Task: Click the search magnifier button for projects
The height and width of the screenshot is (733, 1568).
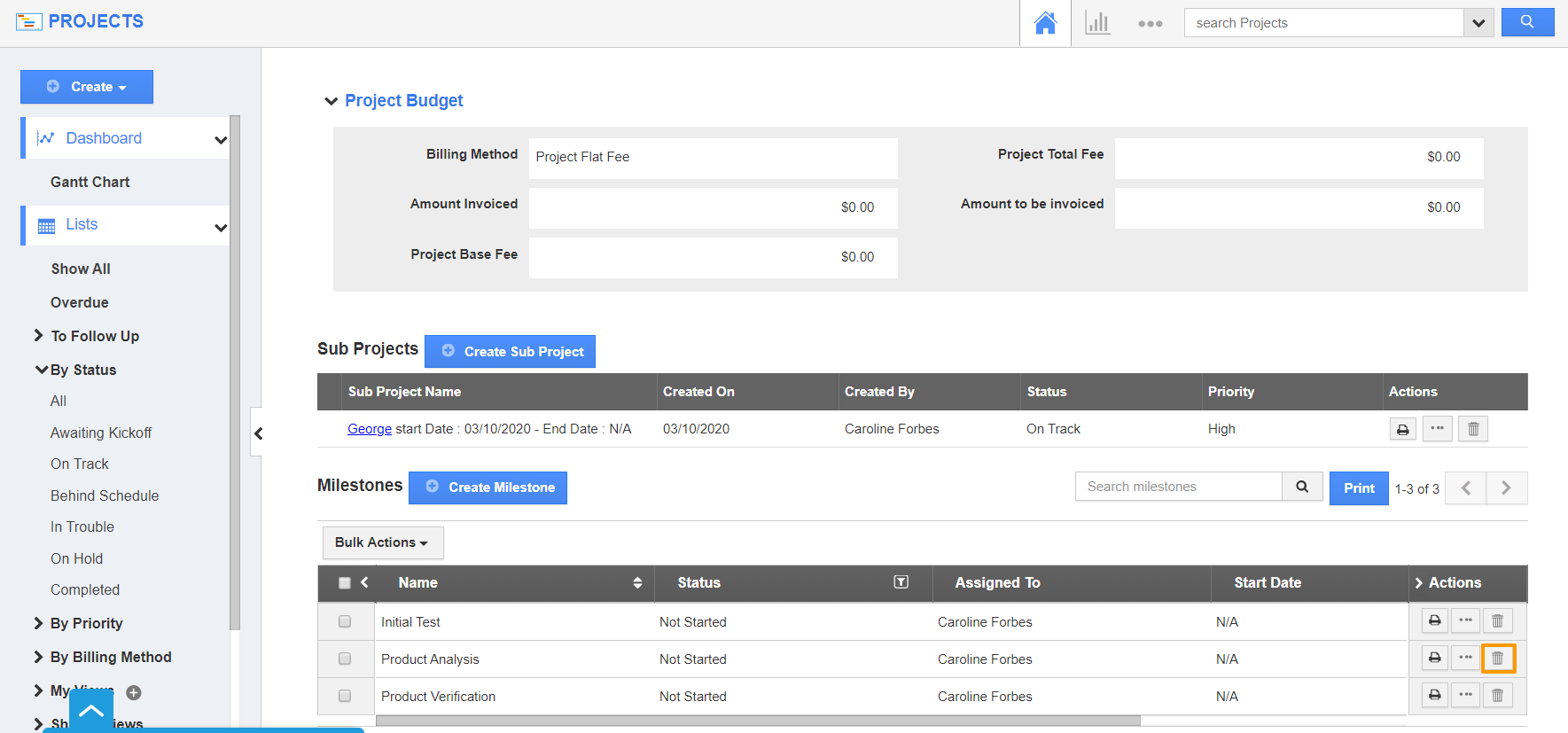Action: coord(1526,22)
